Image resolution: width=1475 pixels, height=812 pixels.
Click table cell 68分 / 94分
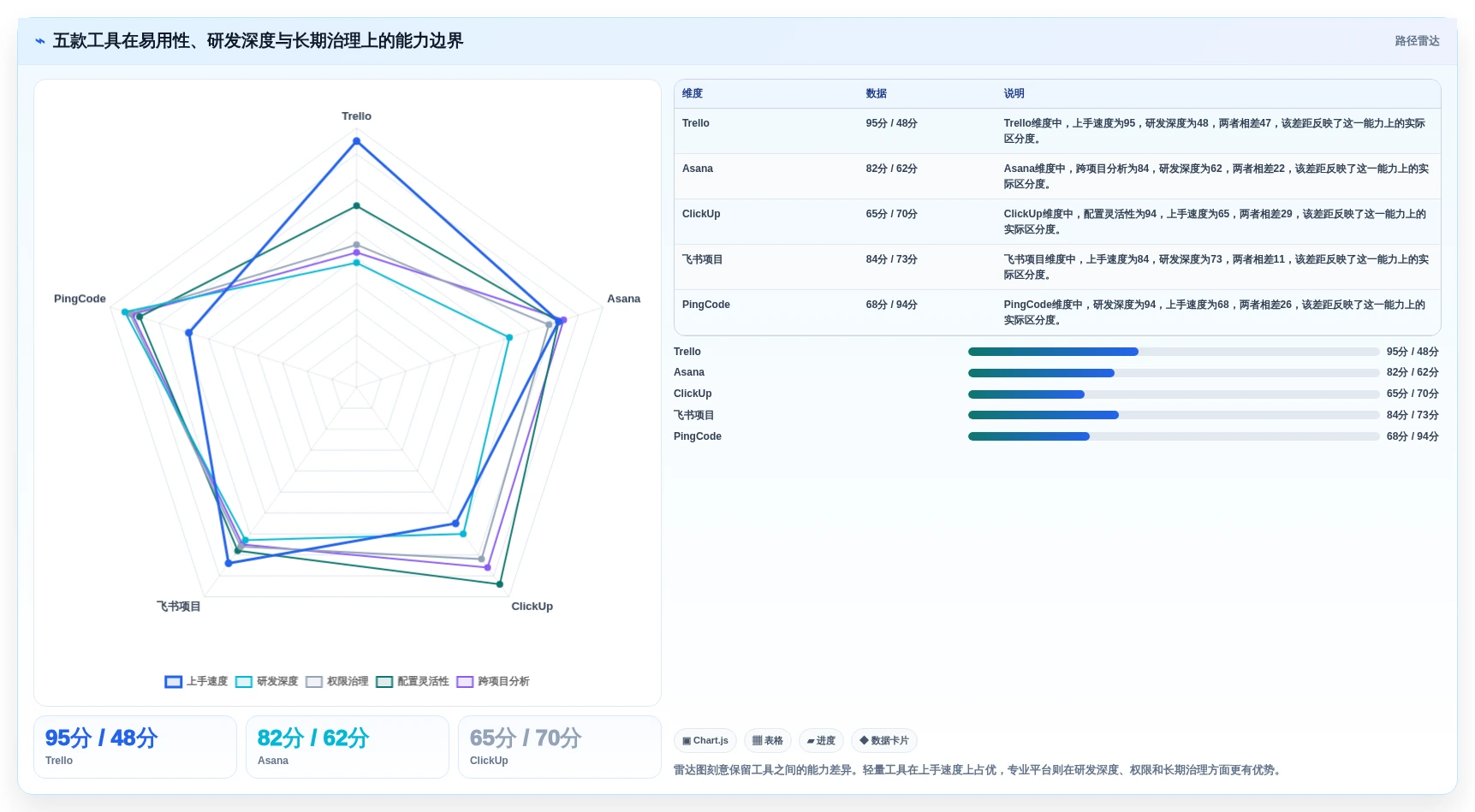(891, 305)
